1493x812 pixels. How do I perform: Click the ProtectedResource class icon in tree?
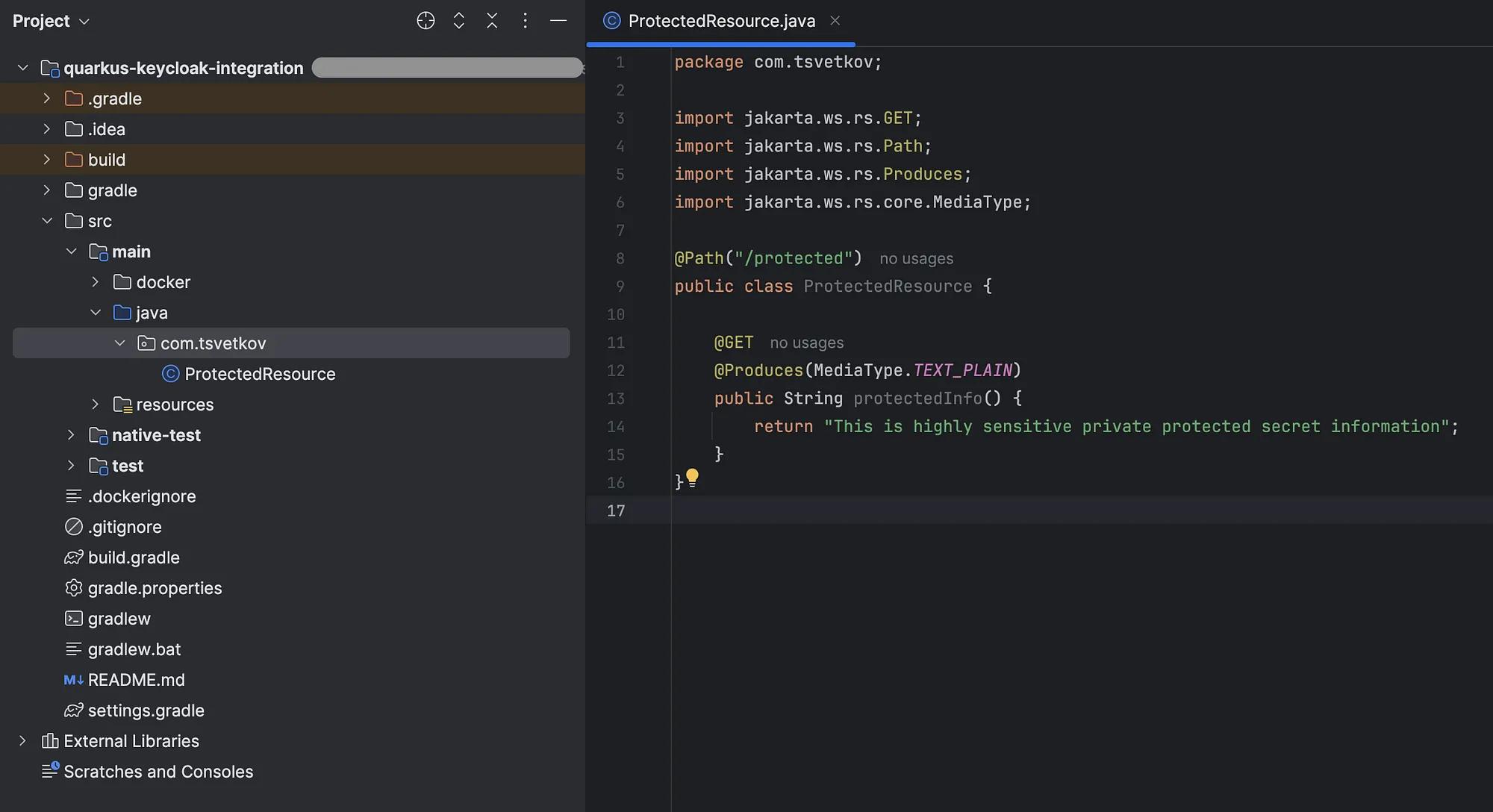click(171, 374)
